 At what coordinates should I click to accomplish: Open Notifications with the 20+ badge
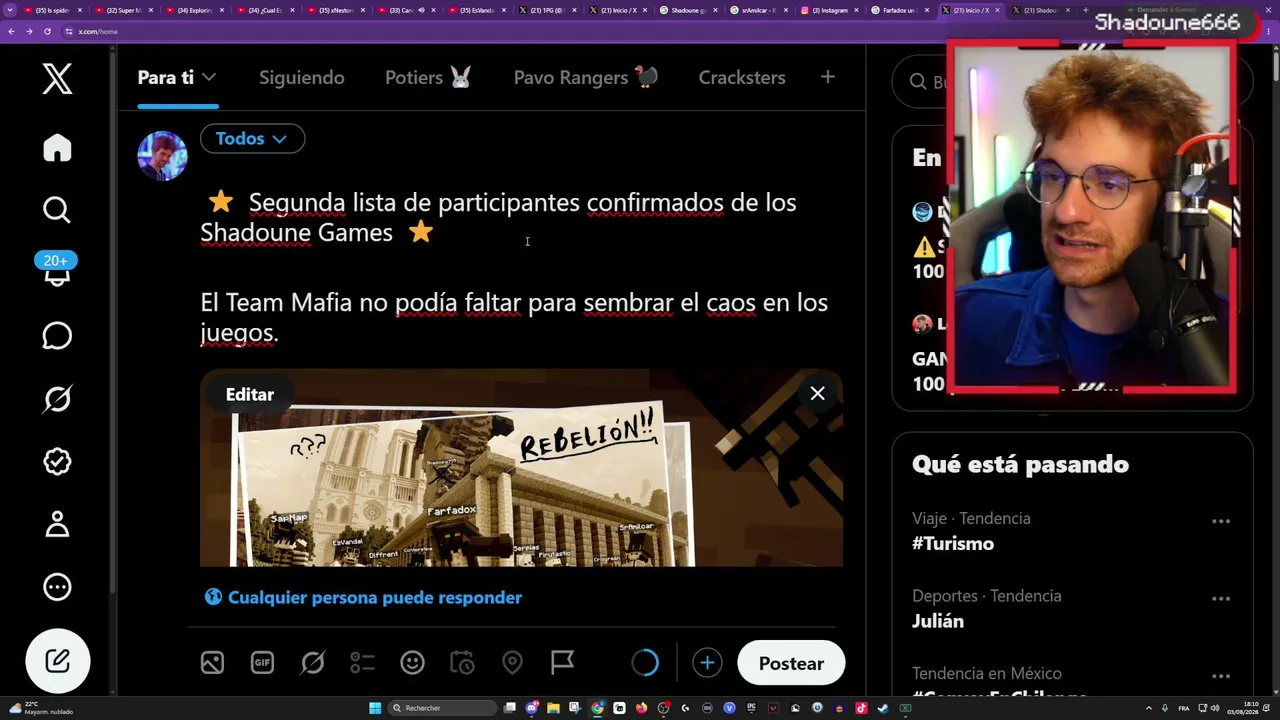(x=56, y=270)
